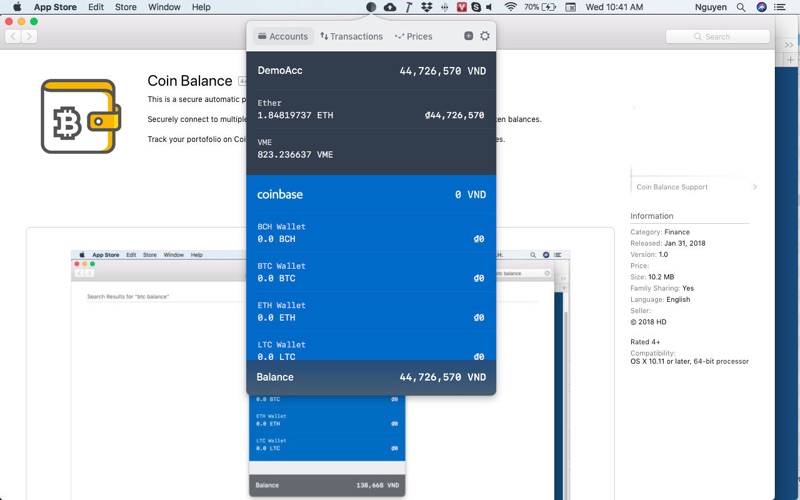
Task: Select the ETH Wallet row
Action: (371, 311)
